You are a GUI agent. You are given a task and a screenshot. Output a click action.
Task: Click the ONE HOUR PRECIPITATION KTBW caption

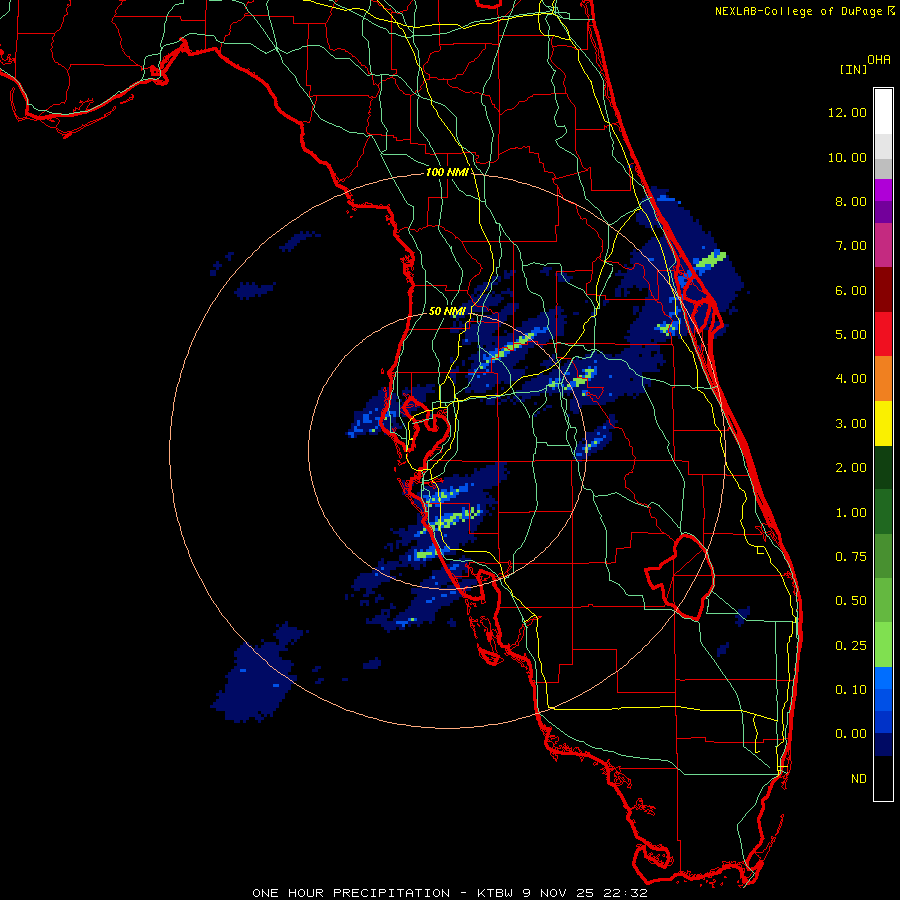pyautogui.click(x=450, y=893)
